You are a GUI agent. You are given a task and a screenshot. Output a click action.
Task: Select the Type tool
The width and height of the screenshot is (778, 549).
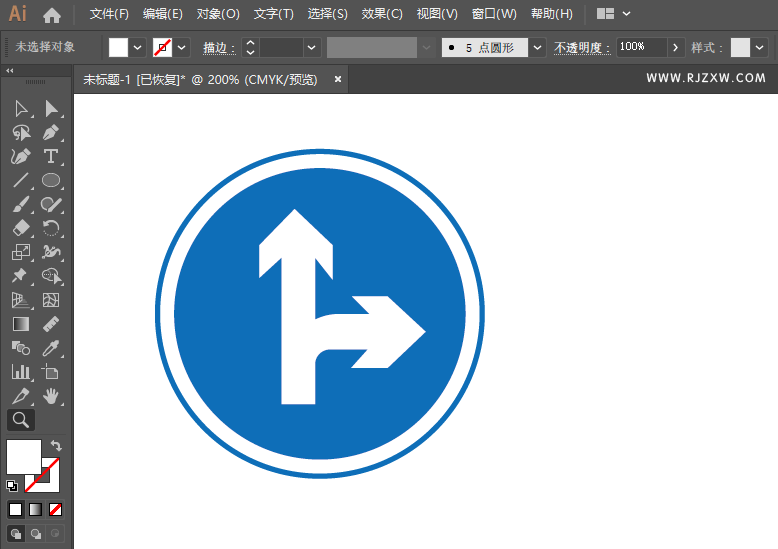pos(51,156)
